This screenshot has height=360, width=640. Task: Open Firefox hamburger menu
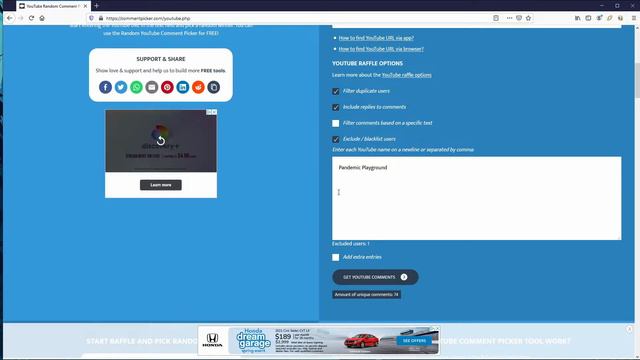click(634, 18)
